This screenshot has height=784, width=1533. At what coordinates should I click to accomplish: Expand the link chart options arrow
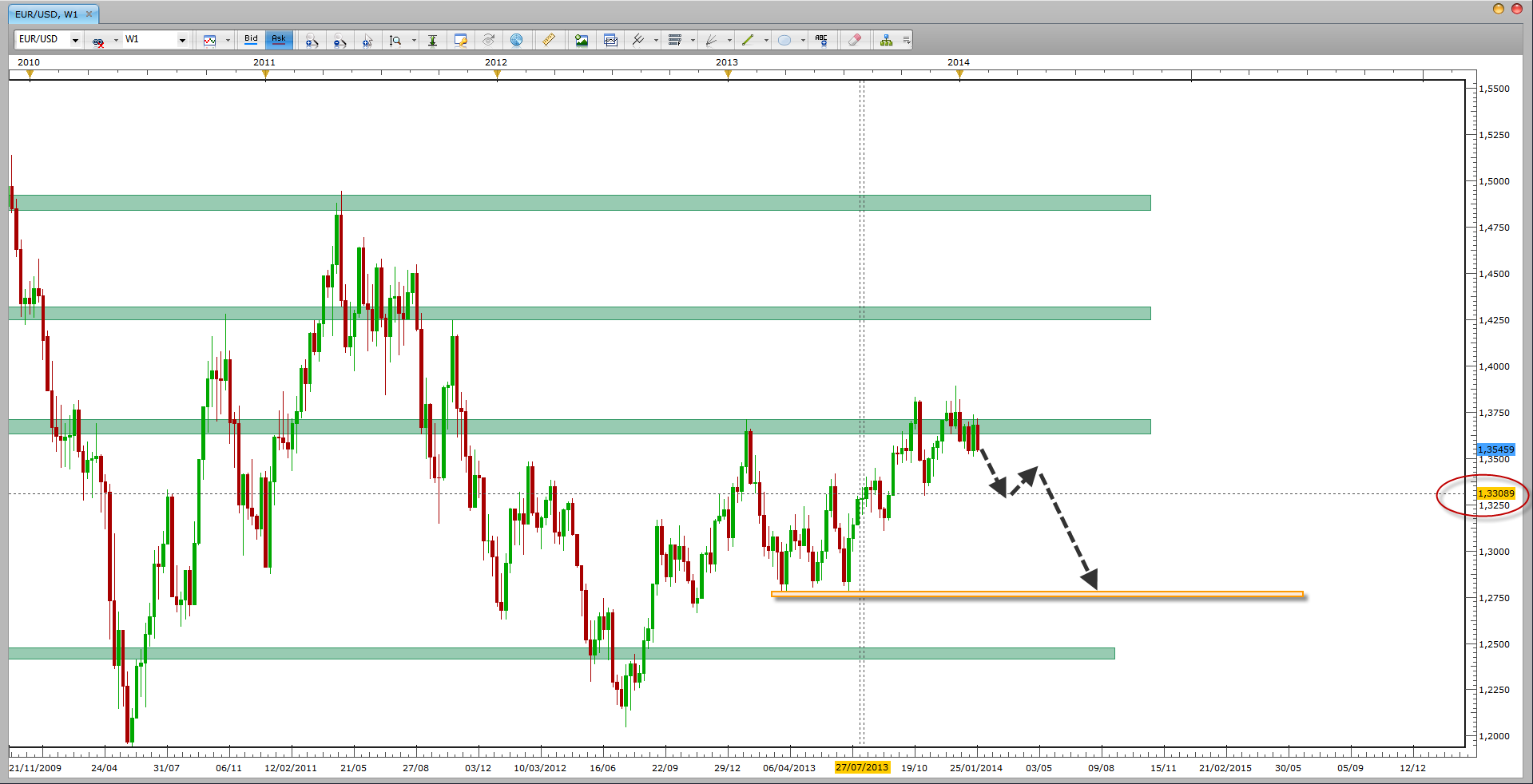pyautogui.click(x=116, y=41)
